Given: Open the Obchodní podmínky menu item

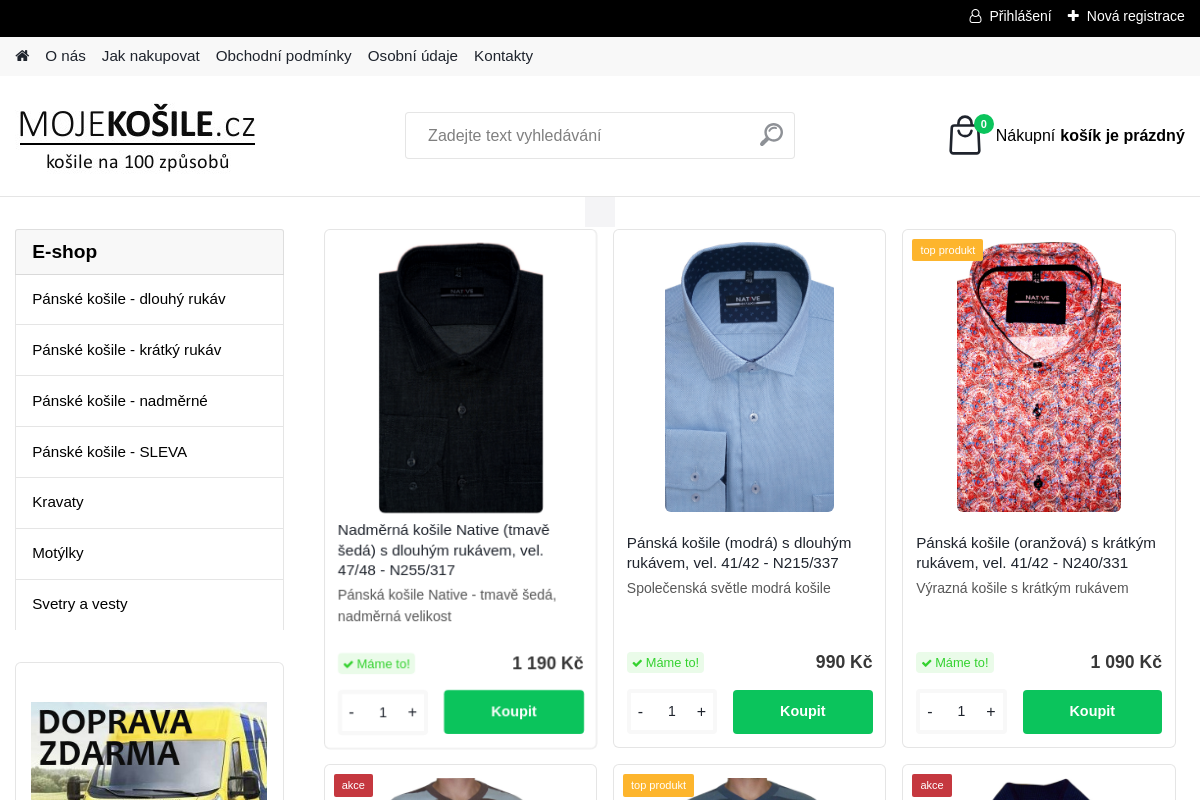Looking at the screenshot, I should click(x=284, y=56).
